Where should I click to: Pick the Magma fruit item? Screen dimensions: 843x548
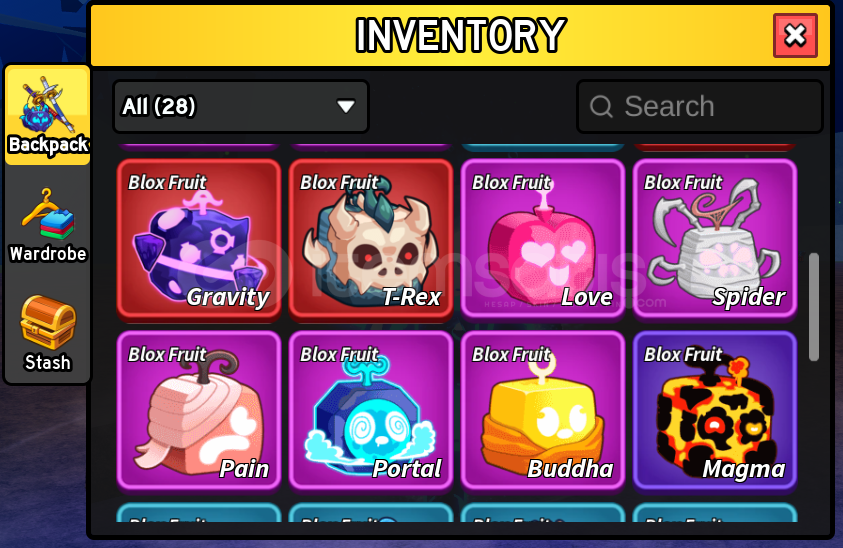[715, 411]
